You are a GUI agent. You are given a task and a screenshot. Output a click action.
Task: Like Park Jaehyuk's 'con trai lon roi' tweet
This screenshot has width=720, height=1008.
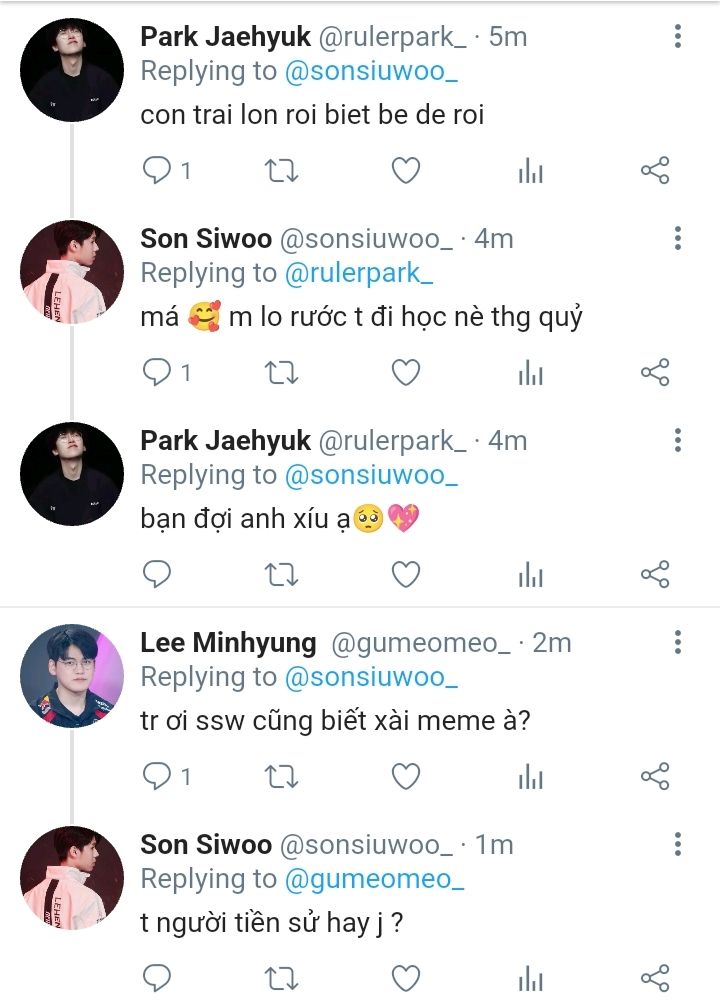coord(405,171)
